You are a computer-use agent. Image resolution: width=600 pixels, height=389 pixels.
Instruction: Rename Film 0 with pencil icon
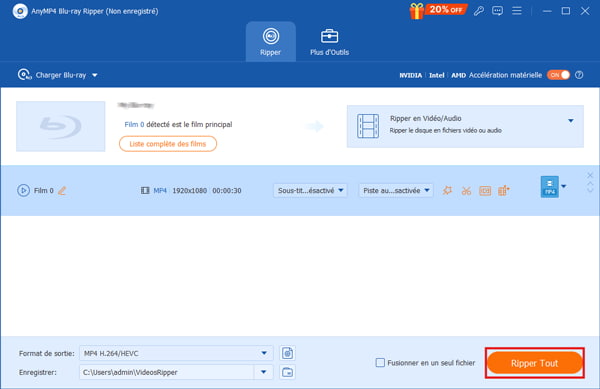pyautogui.click(x=62, y=190)
